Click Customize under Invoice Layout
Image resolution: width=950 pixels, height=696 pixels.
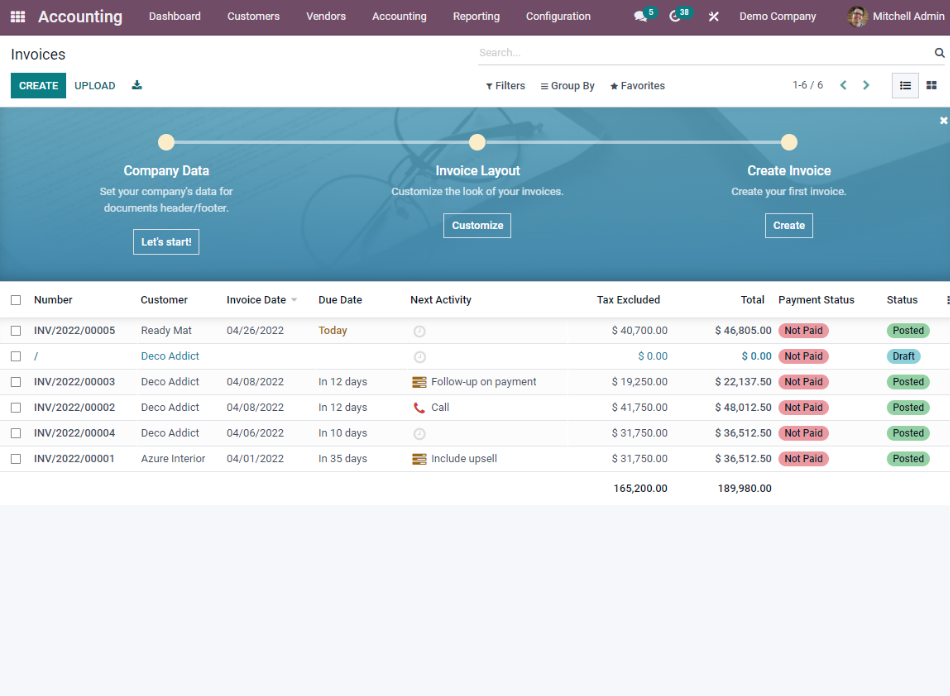pos(477,225)
